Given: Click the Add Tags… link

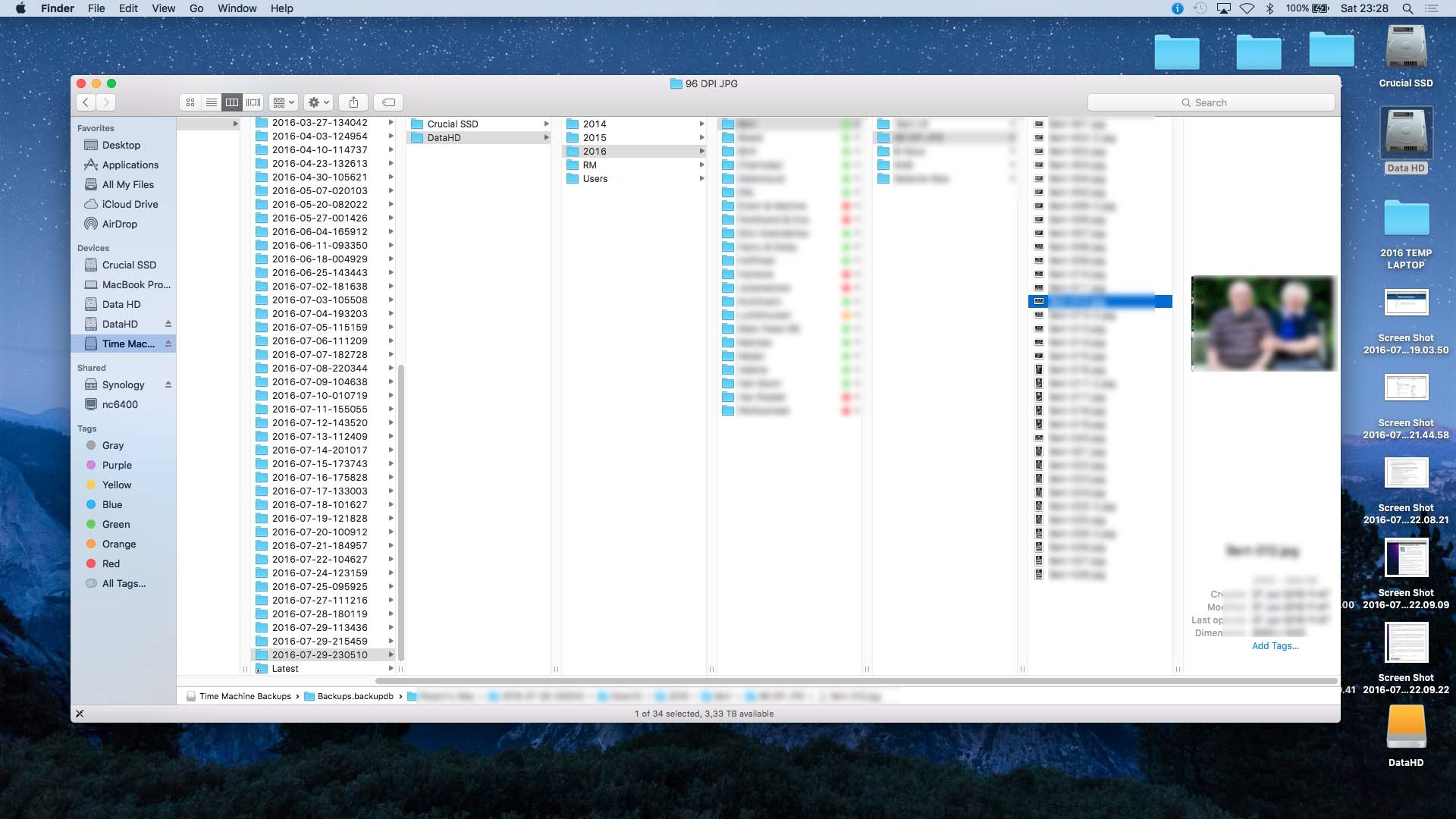Looking at the screenshot, I should click(1275, 646).
